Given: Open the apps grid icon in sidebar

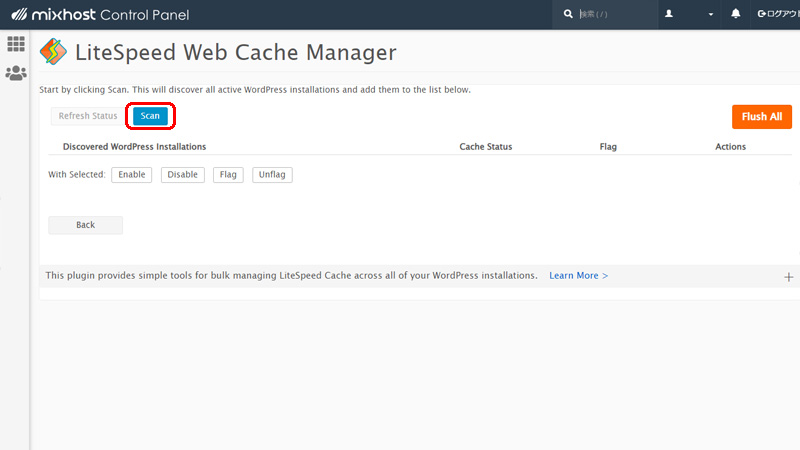Looking at the screenshot, I should tap(16, 44).
